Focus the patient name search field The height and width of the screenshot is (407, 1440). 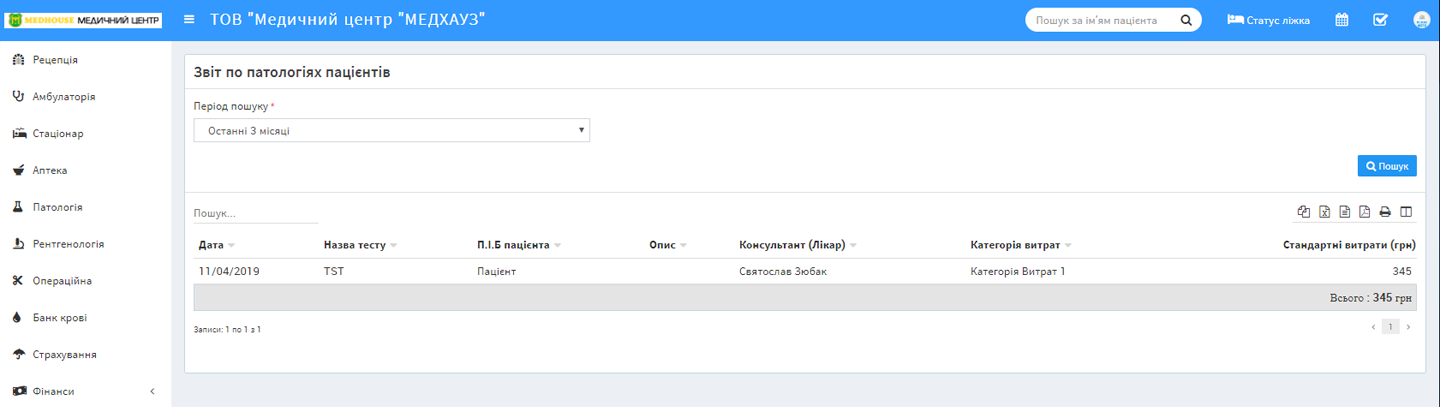1103,20
